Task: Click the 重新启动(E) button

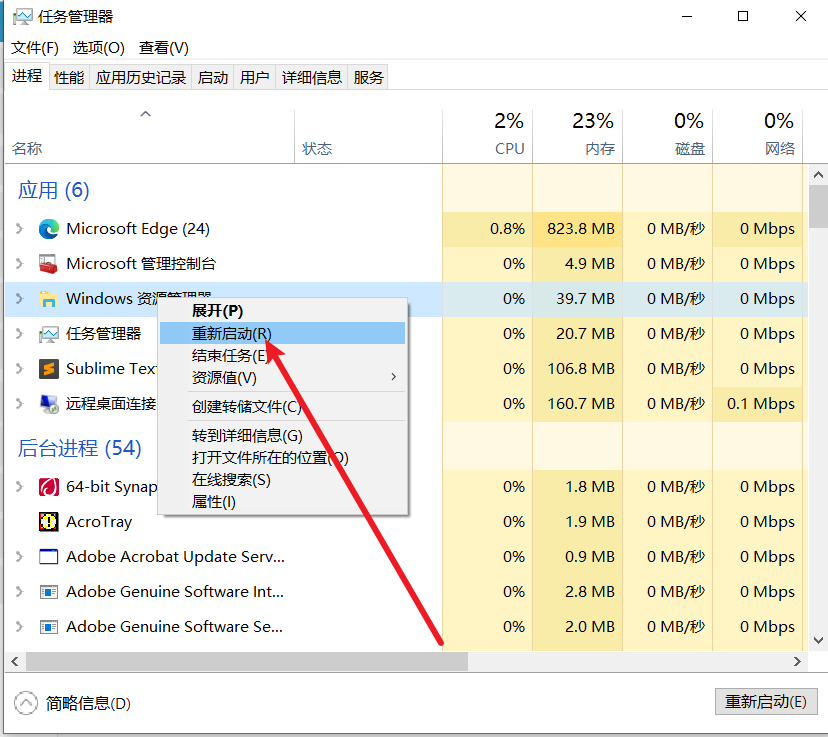Action: pos(766,702)
